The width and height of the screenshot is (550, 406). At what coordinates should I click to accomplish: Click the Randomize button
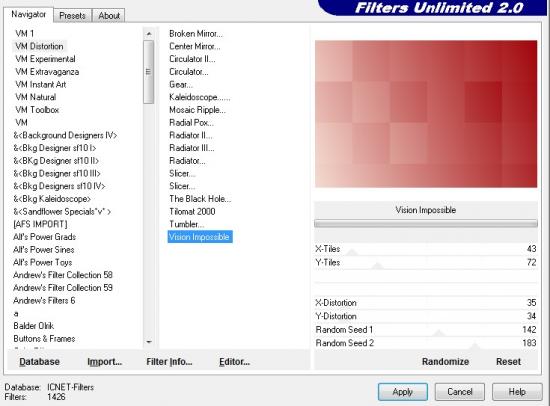tap(445, 362)
